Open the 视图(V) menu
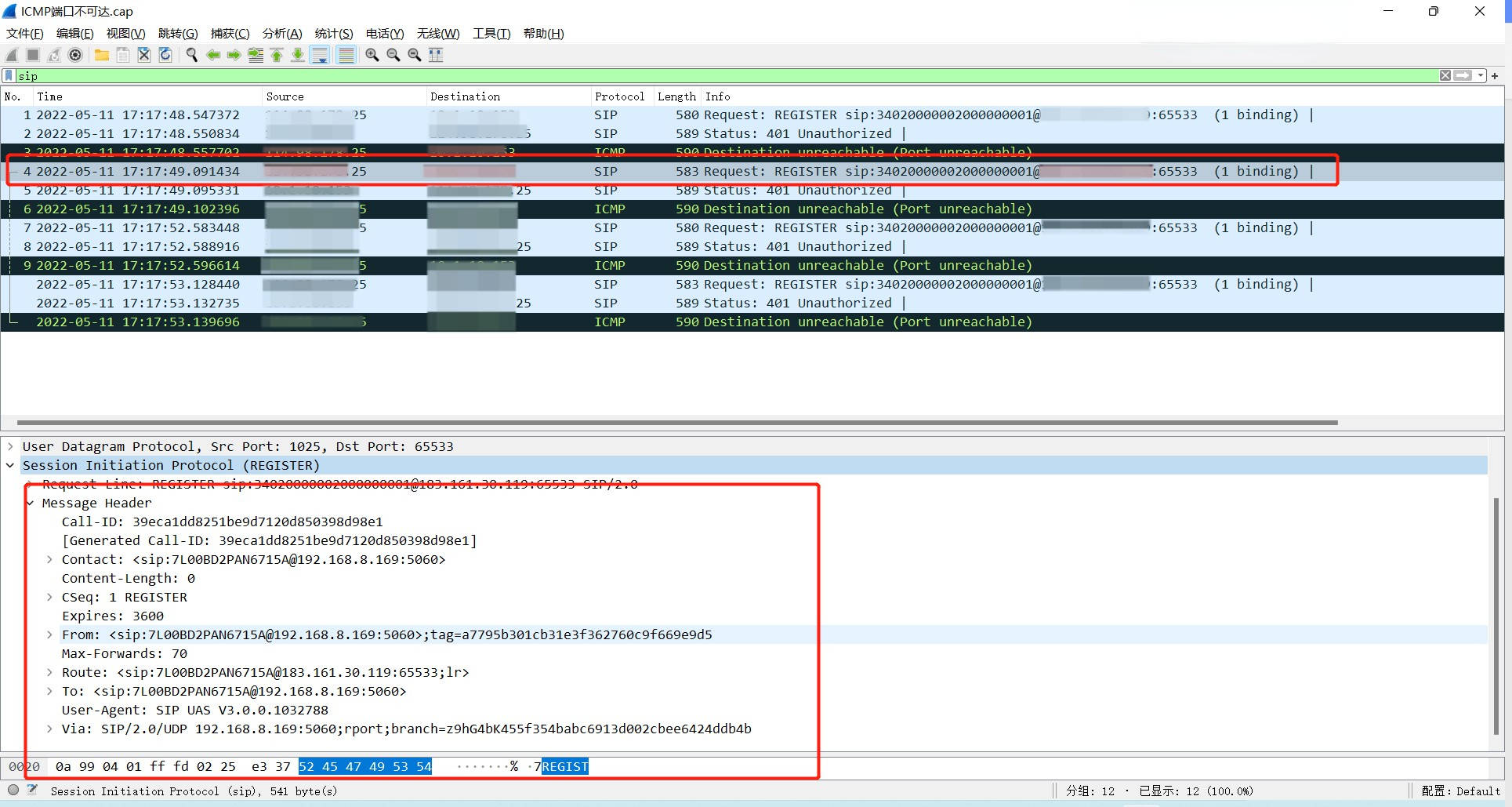1512x807 pixels. pos(126,34)
